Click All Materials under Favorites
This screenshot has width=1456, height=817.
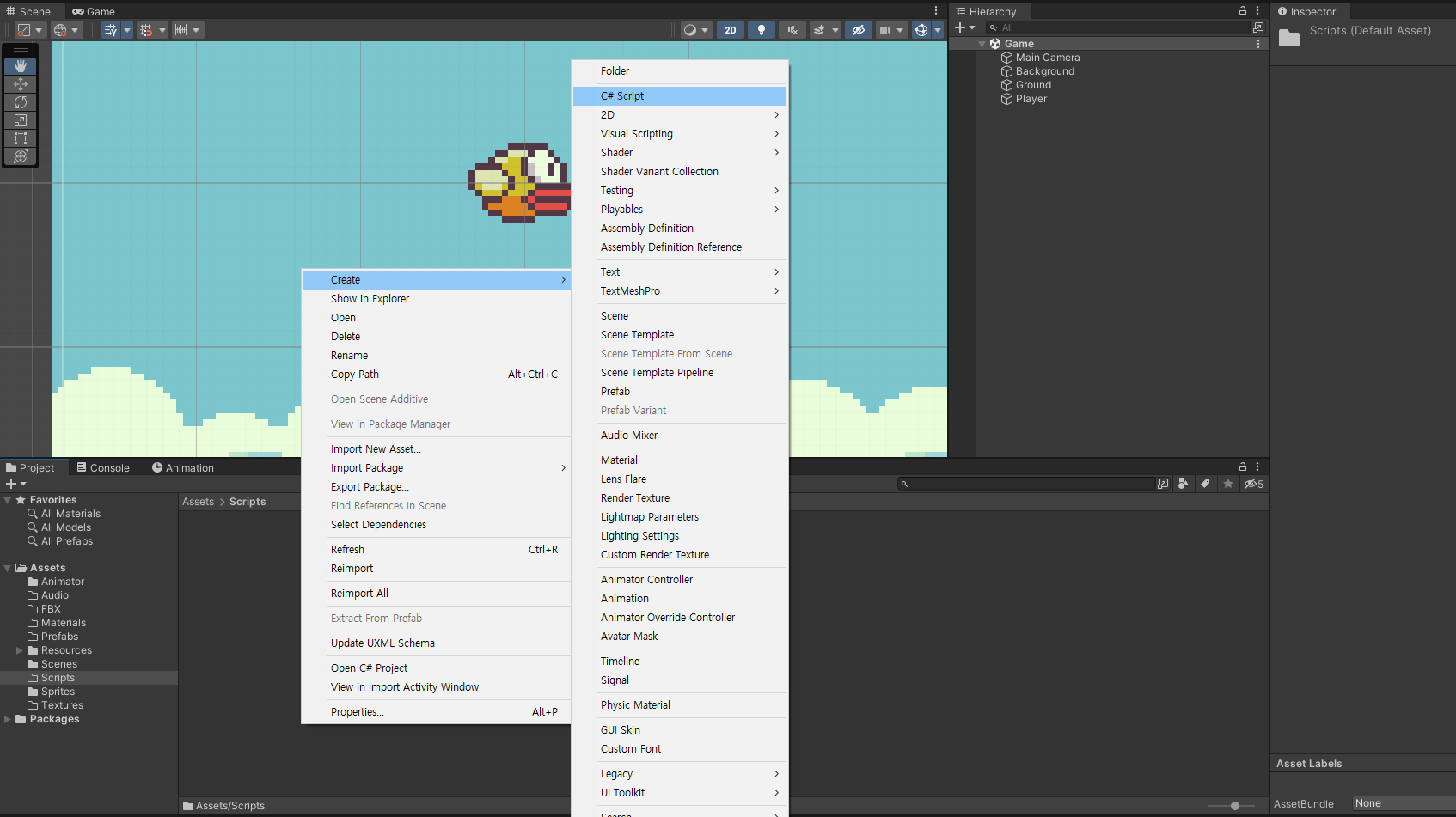70,514
